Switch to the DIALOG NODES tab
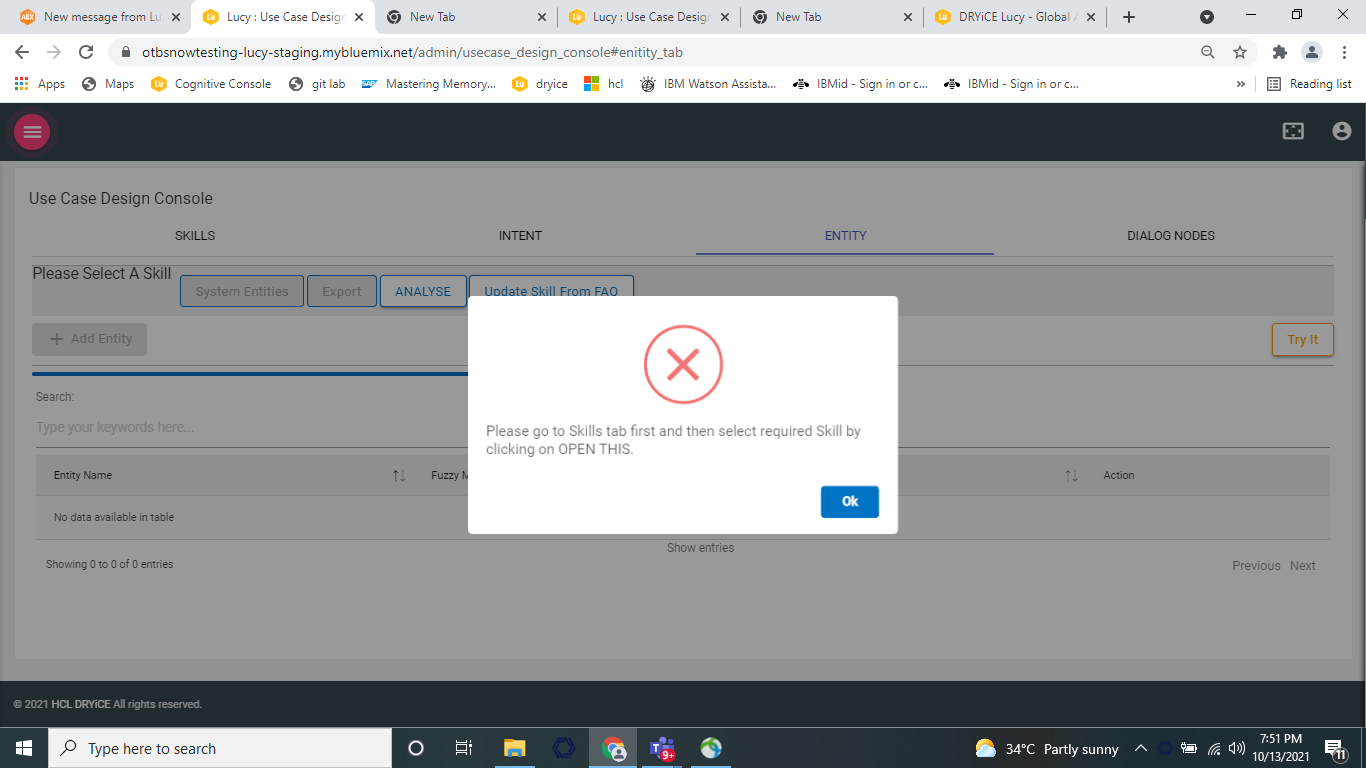Screen dimensions: 1366x768 tap(1170, 235)
